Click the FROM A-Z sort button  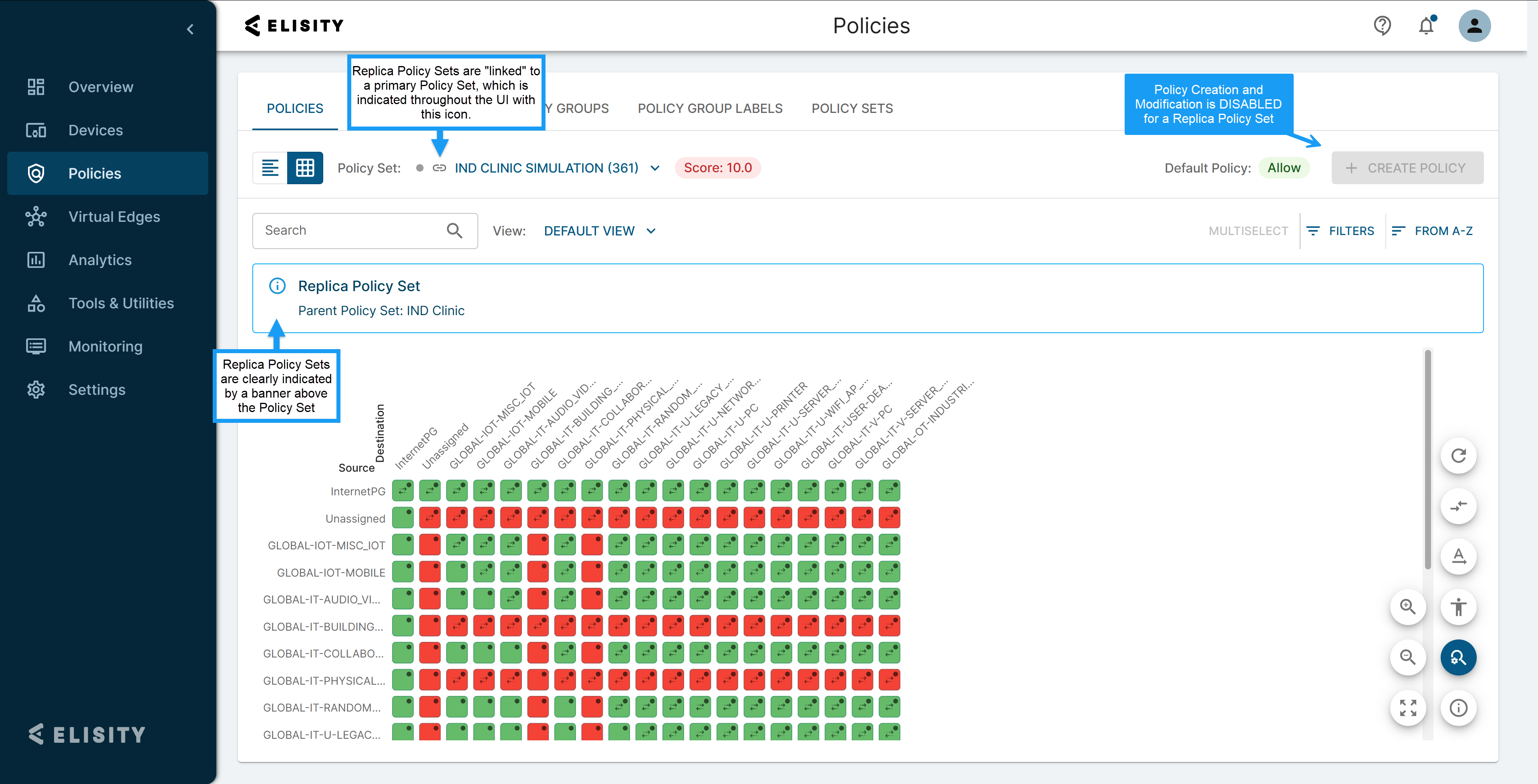(1432, 231)
